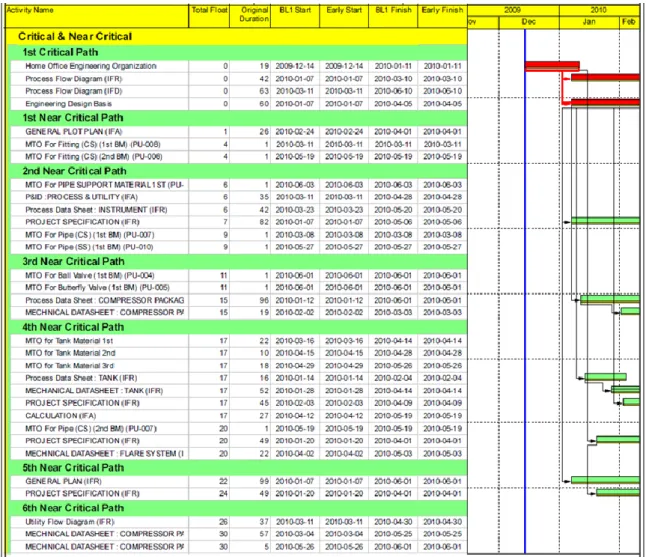Select Process Flow Diagram (IFR) activity
This screenshot has width=646, height=557.
point(239,79)
